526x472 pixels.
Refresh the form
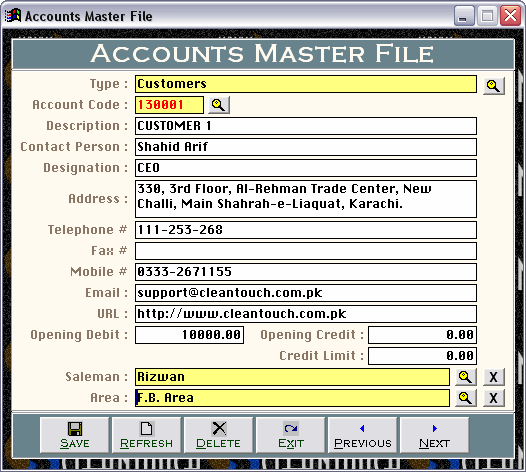click(x=146, y=435)
